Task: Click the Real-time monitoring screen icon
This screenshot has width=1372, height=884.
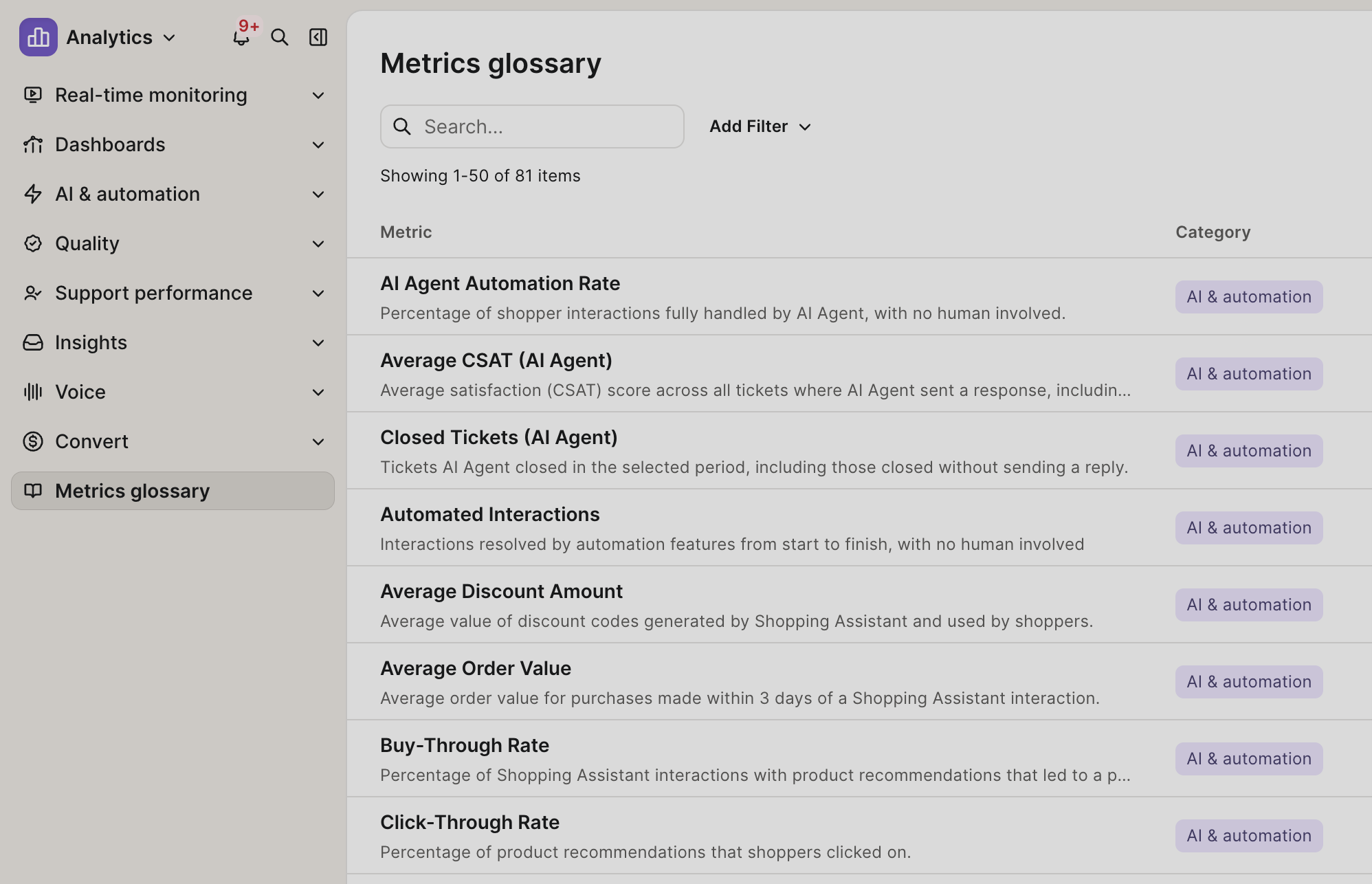Action: pyautogui.click(x=33, y=95)
